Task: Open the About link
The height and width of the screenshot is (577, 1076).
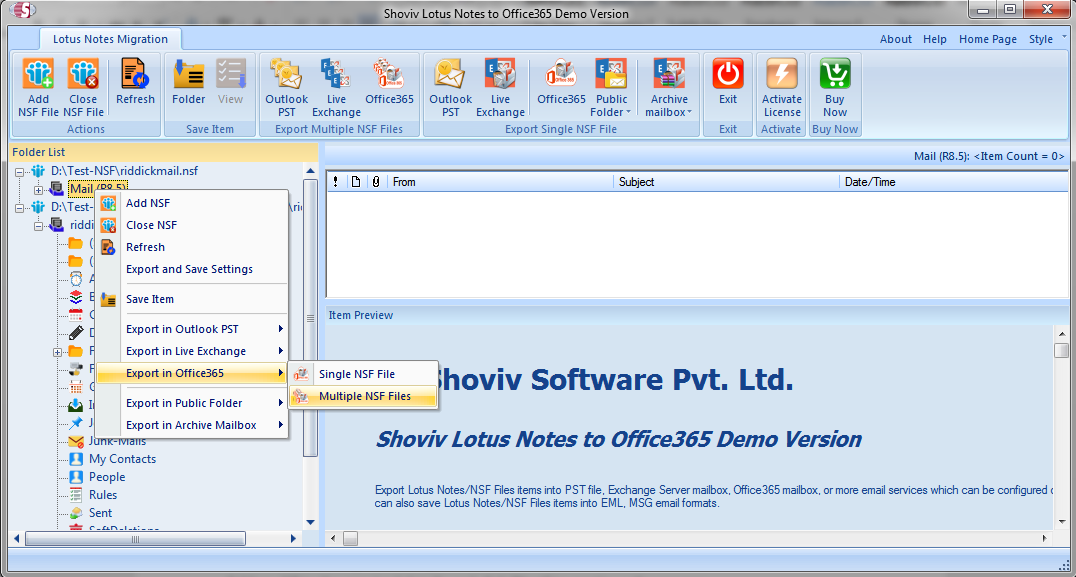Action: coord(896,39)
